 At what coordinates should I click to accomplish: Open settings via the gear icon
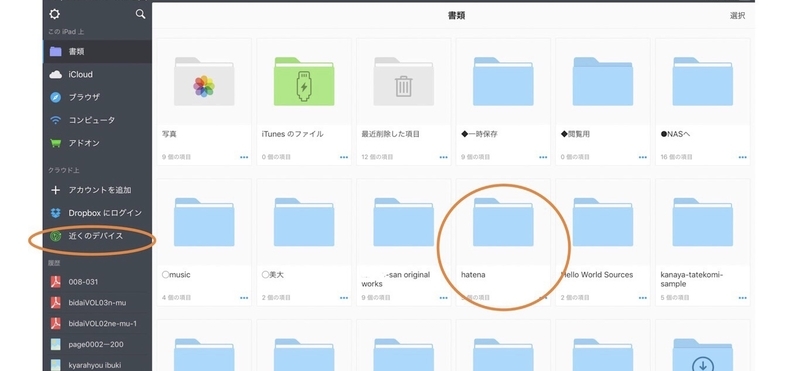tap(54, 14)
